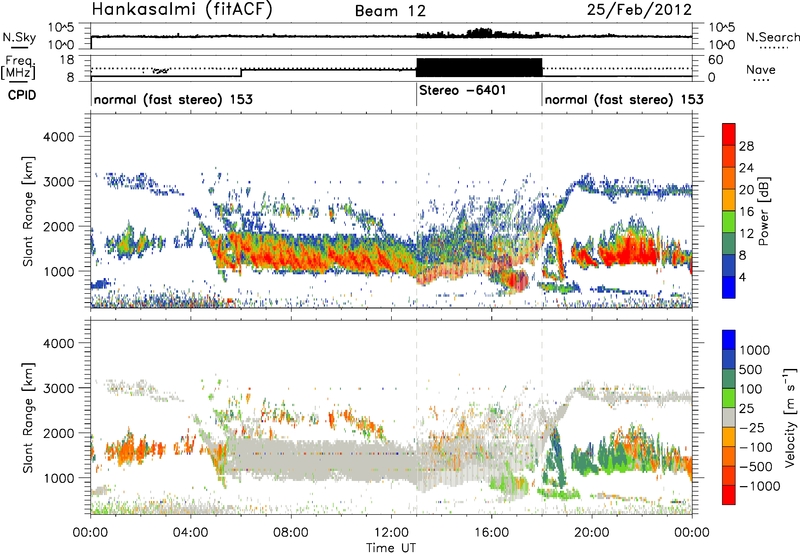Viewport: 800px width, 554px height.
Task: Click the Stereo -6401 CPID text
Action: [462, 90]
